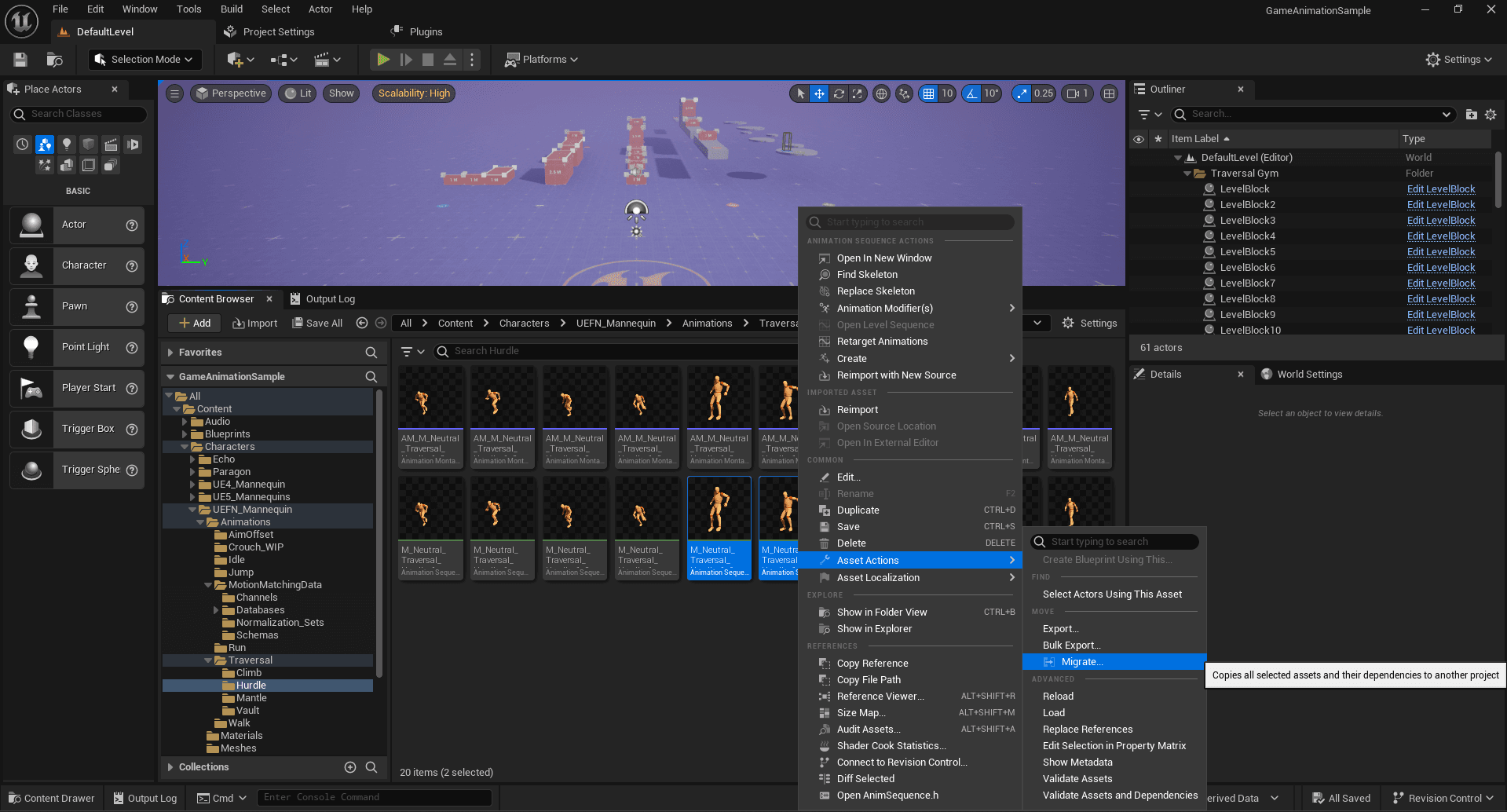Screen dimensions: 1507x812
Task: Click the Show viewport flags button
Action: (341, 93)
